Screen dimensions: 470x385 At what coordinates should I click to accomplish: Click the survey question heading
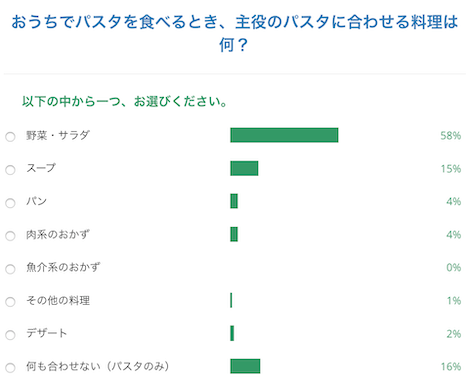click(x=235, y=33)
